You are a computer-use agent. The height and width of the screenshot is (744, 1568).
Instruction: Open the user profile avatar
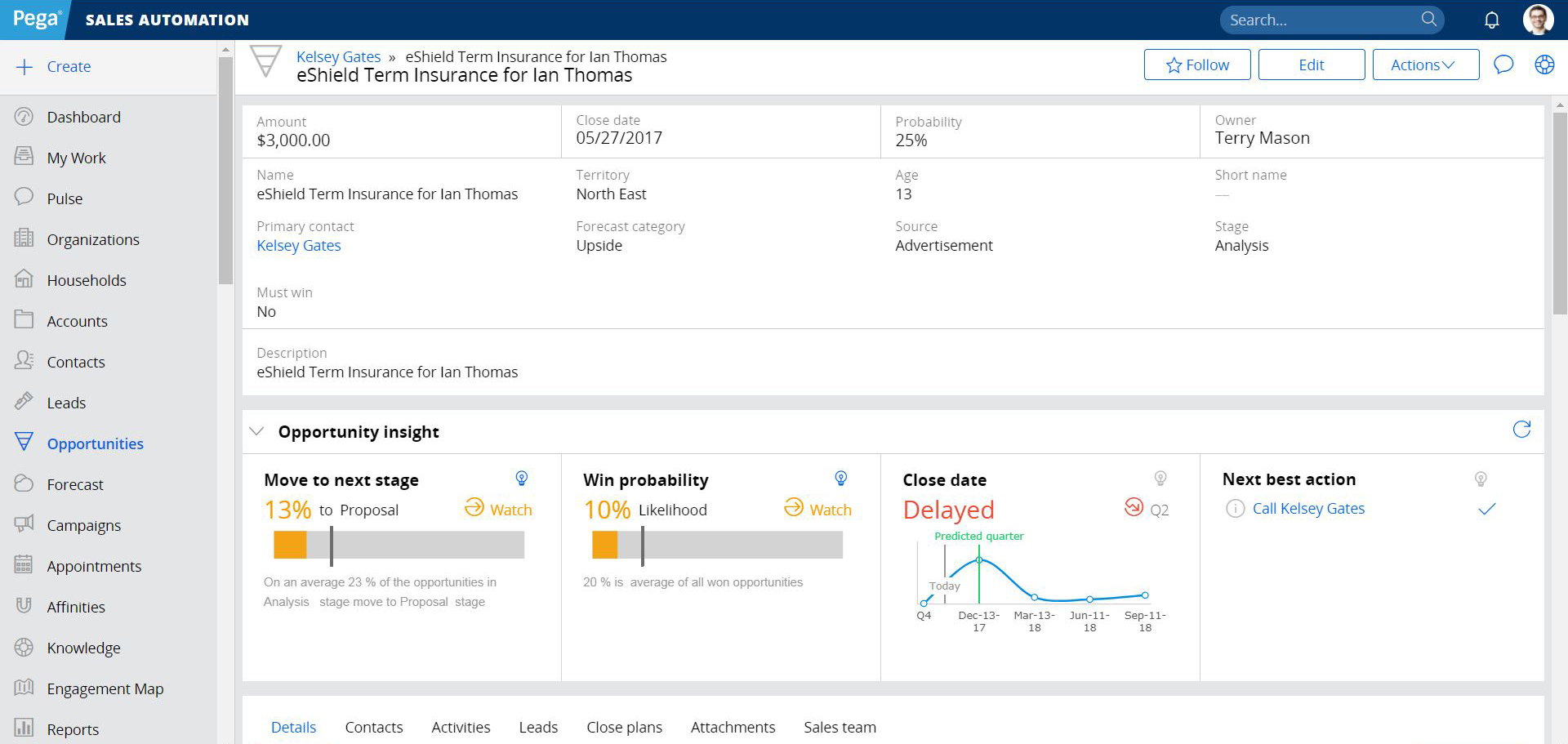[1538, 20]
